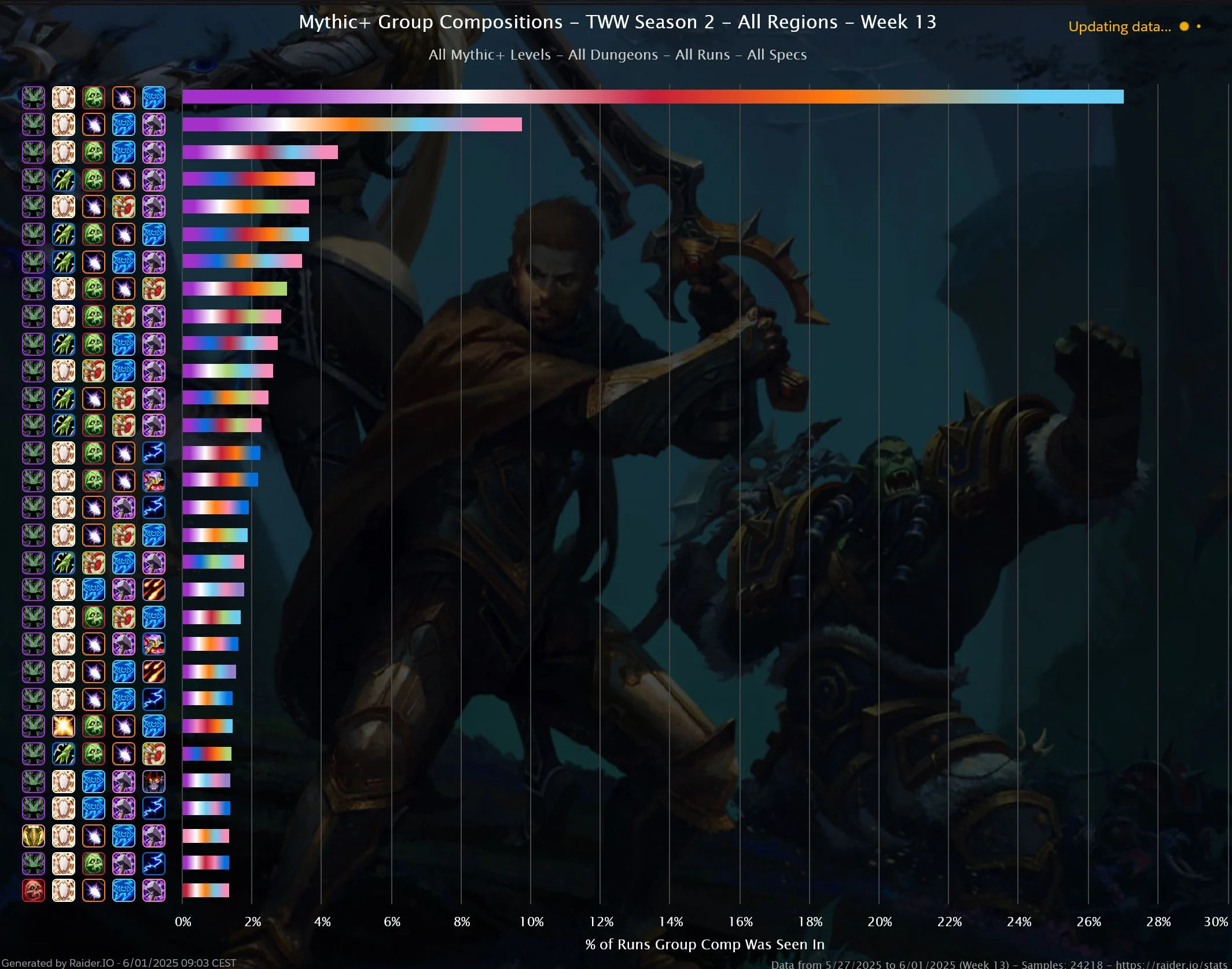The width and height of the screenshot is (1232, 969).
Task: Click the Balance Druid icon in the Blood DK row
Action: click(94, 890)
